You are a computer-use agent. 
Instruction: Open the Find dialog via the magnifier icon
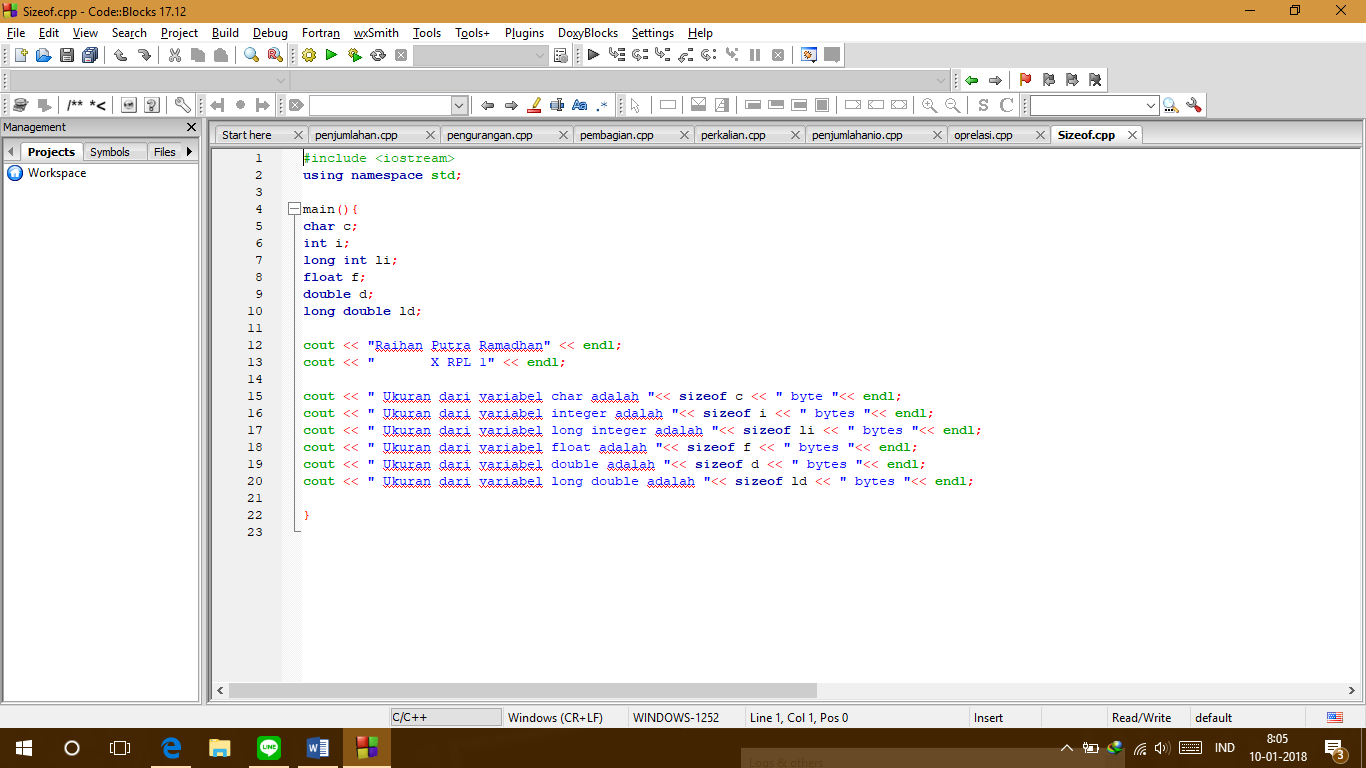tap(252, 54)
